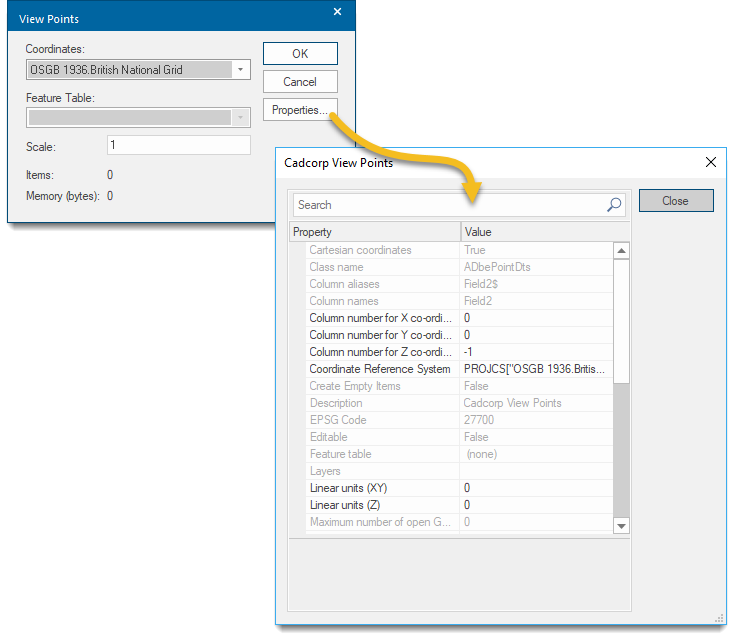
Task: Click the search magnifier icon
Action: [x=614, y=205]
